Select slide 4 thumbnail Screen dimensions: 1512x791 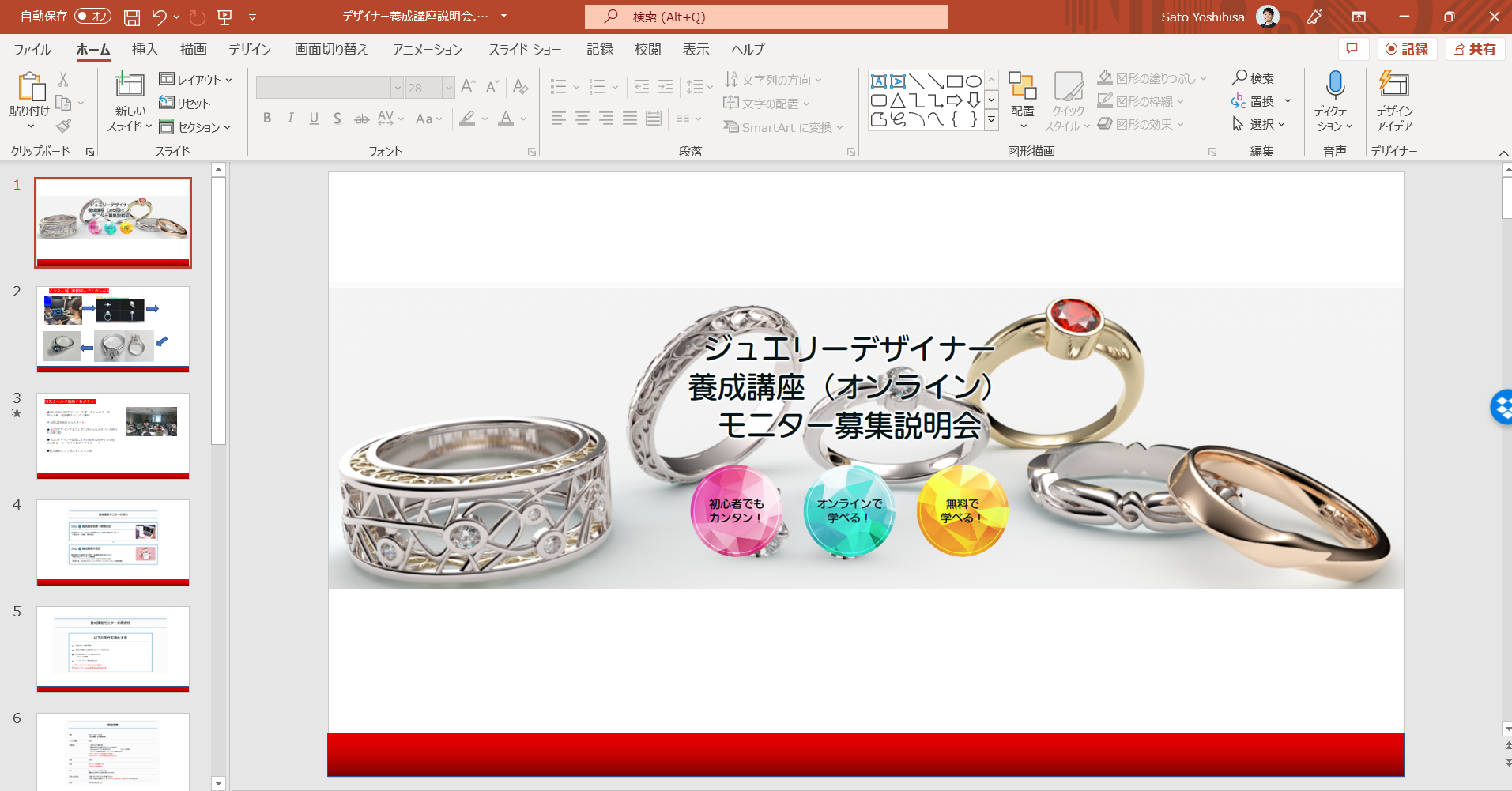click(x=113, y=542)
